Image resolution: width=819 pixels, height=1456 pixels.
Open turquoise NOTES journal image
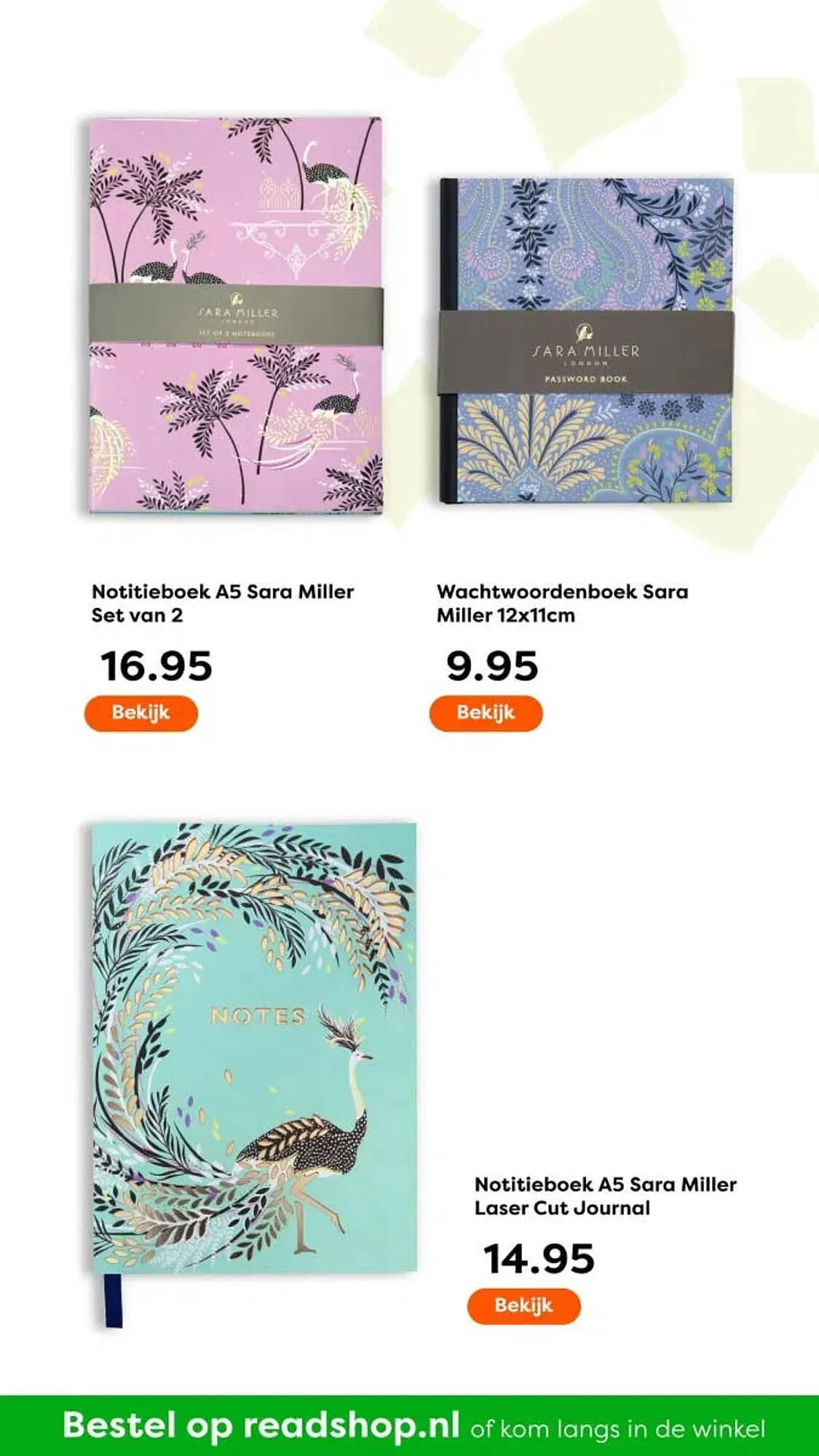pyautogui.click(x=254, y=1048)
